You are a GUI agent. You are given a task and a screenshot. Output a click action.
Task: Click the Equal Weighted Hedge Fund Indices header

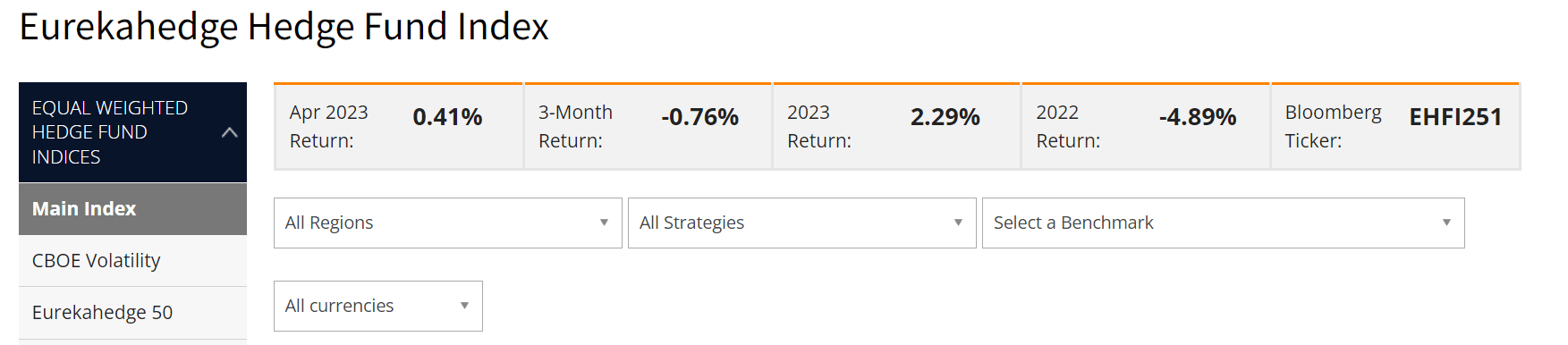point(132,132)
